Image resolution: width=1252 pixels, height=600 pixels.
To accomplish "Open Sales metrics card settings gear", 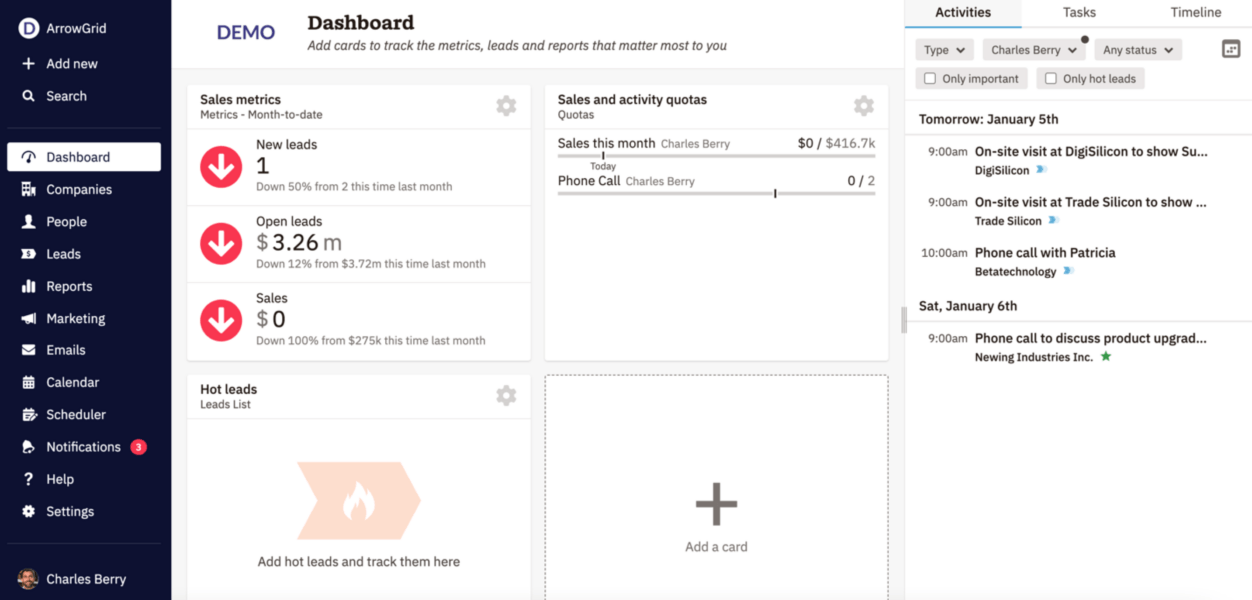I will [507, 105].
